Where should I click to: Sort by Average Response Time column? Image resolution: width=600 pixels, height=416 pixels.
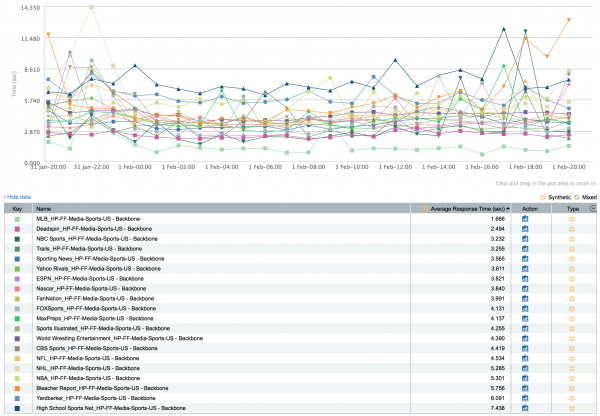pos(468,209)
